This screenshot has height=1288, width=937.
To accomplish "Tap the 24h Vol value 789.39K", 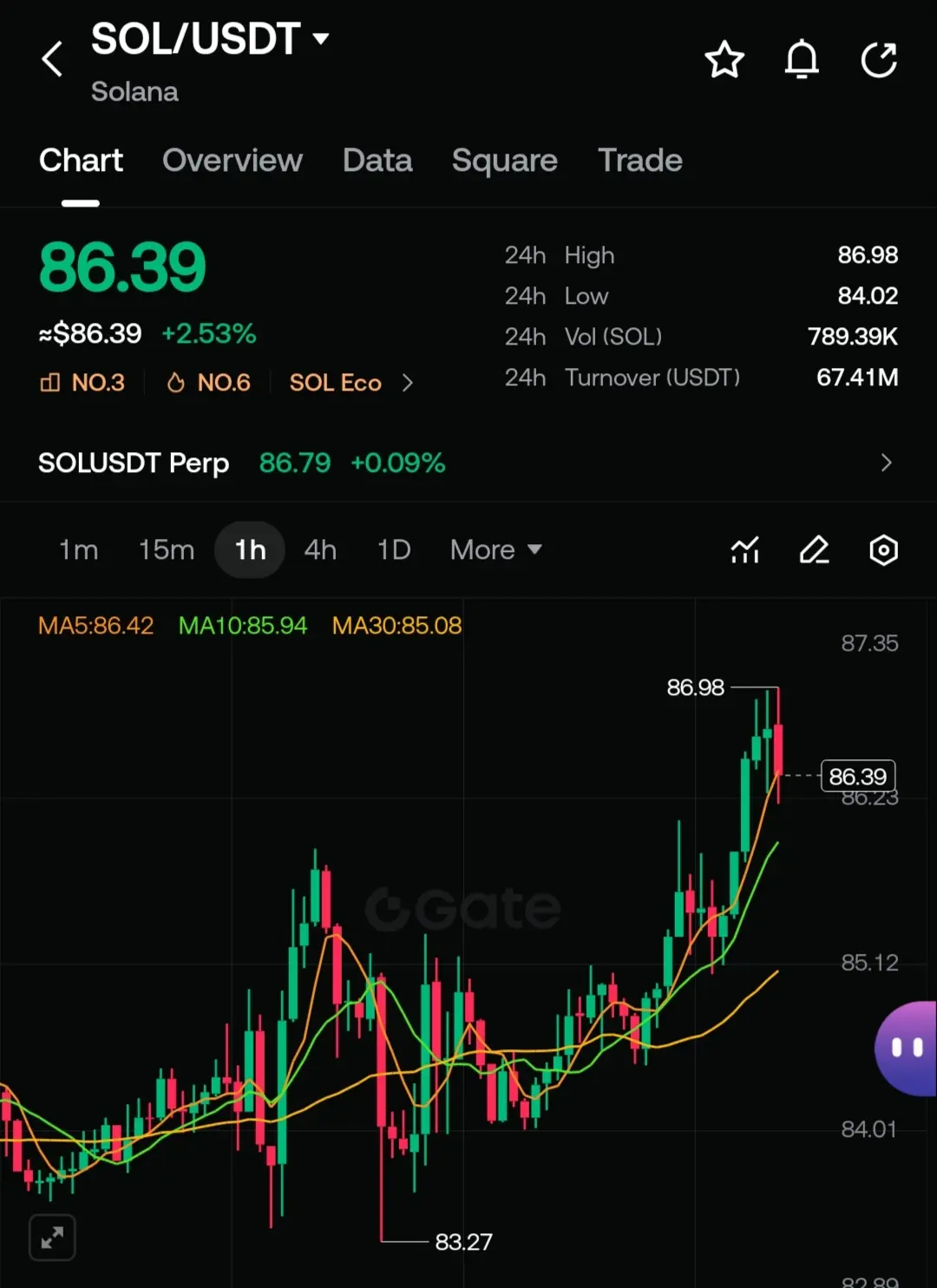I will 853,337.
